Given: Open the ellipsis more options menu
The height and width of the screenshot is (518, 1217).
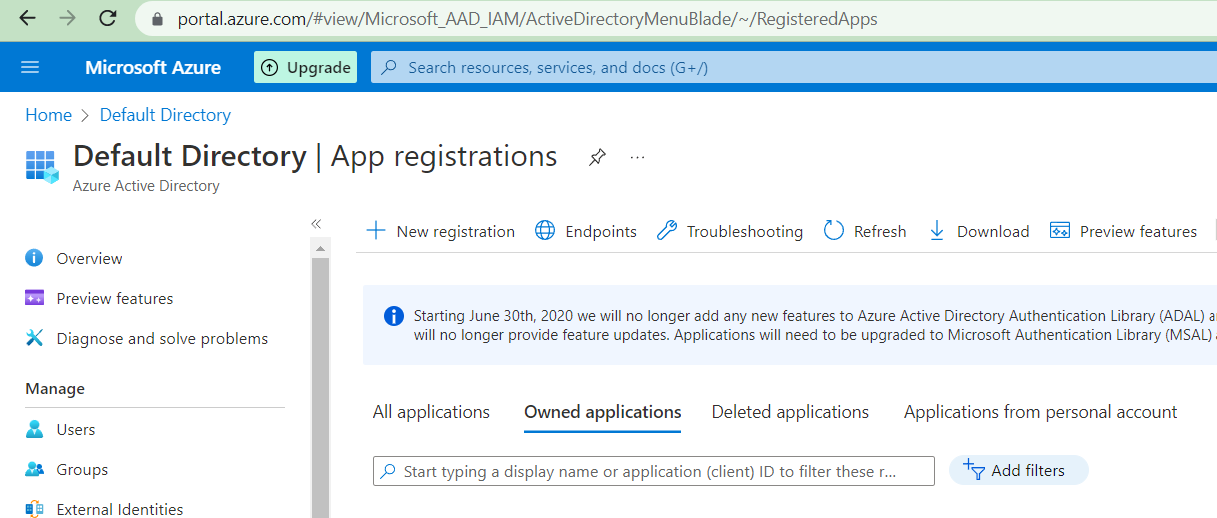Looking at the screenshot, I should (638, 157).
